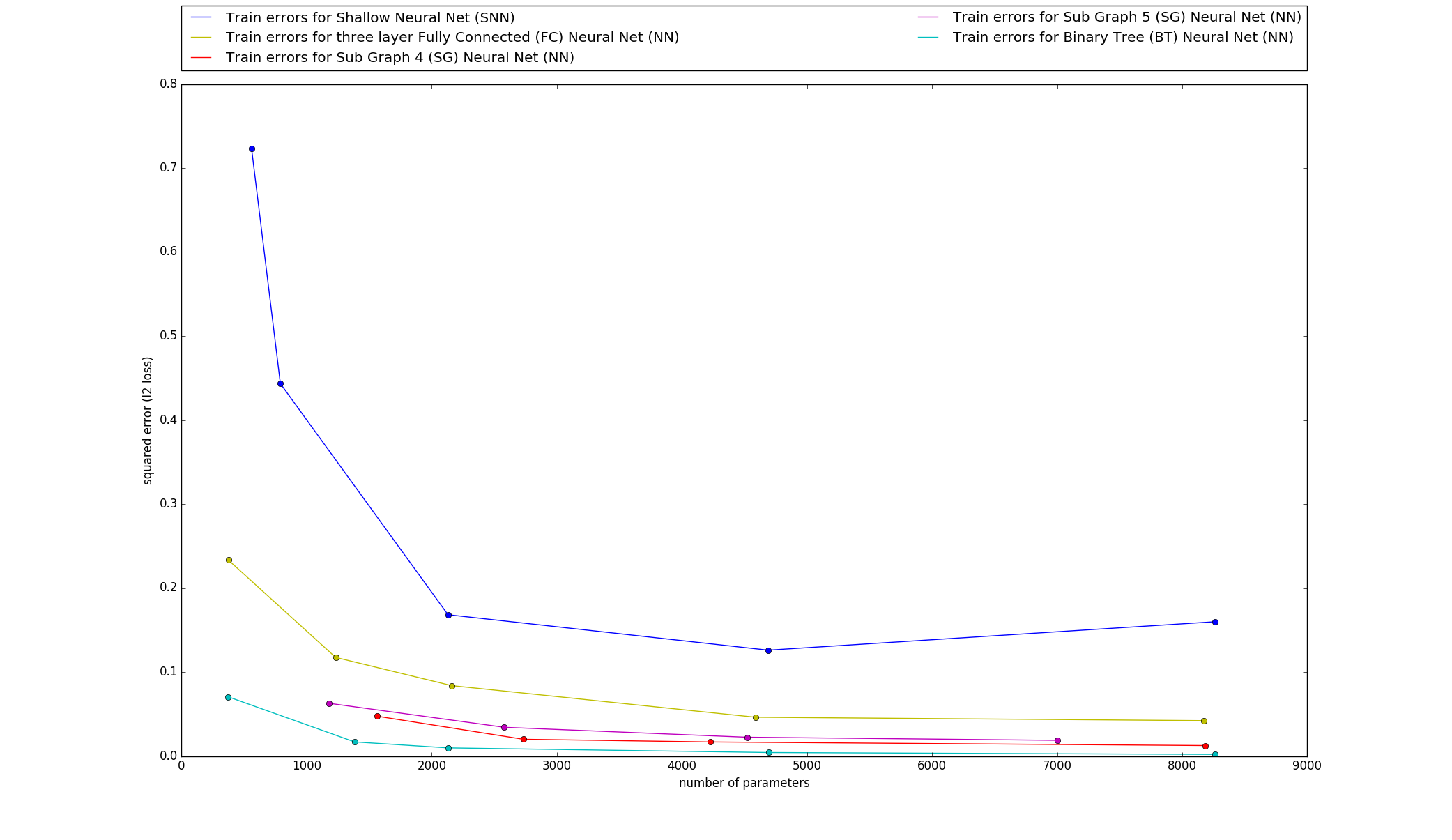1452x840 pixels.
Task: Click the highest blue SNN data point
Action: (252, 148)
